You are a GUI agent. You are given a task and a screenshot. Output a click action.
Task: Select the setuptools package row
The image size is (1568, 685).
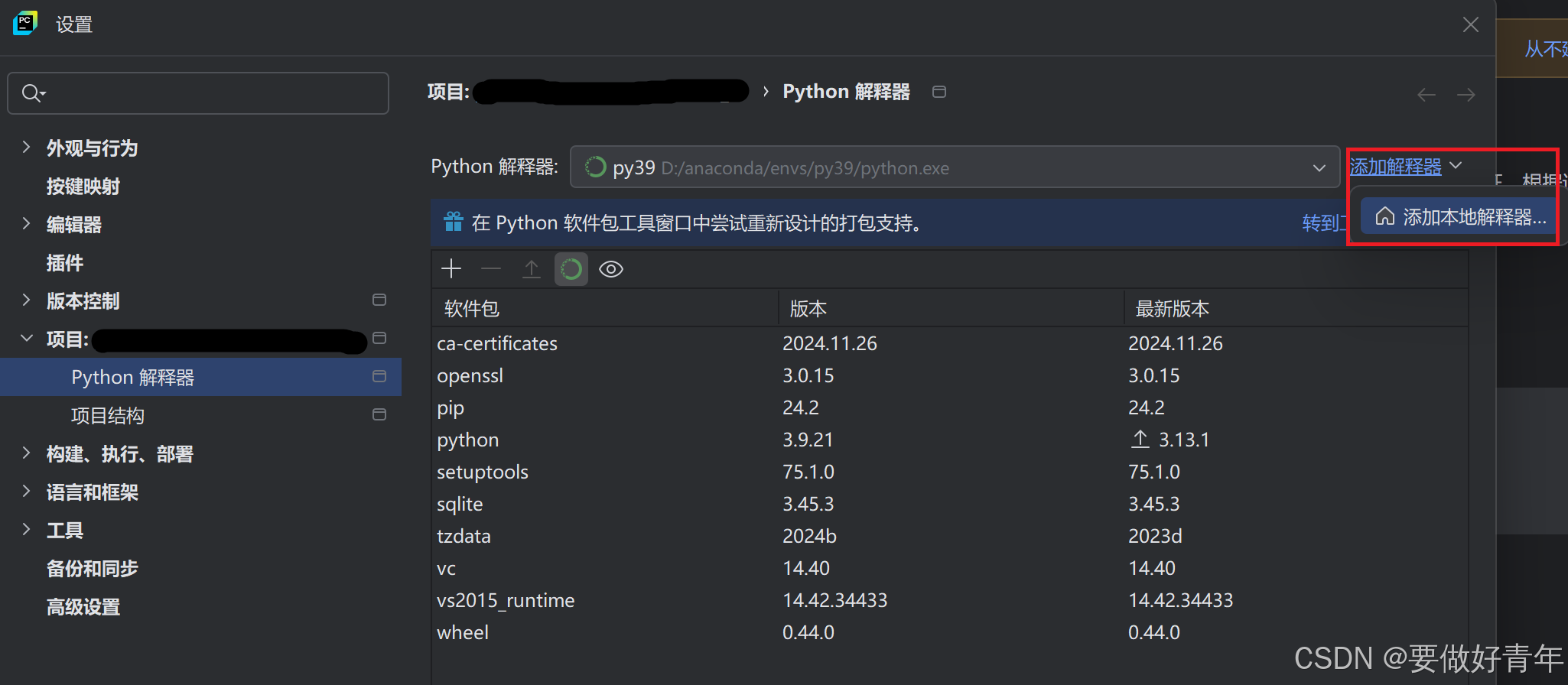pyautogui.click(x=949, y=472)
